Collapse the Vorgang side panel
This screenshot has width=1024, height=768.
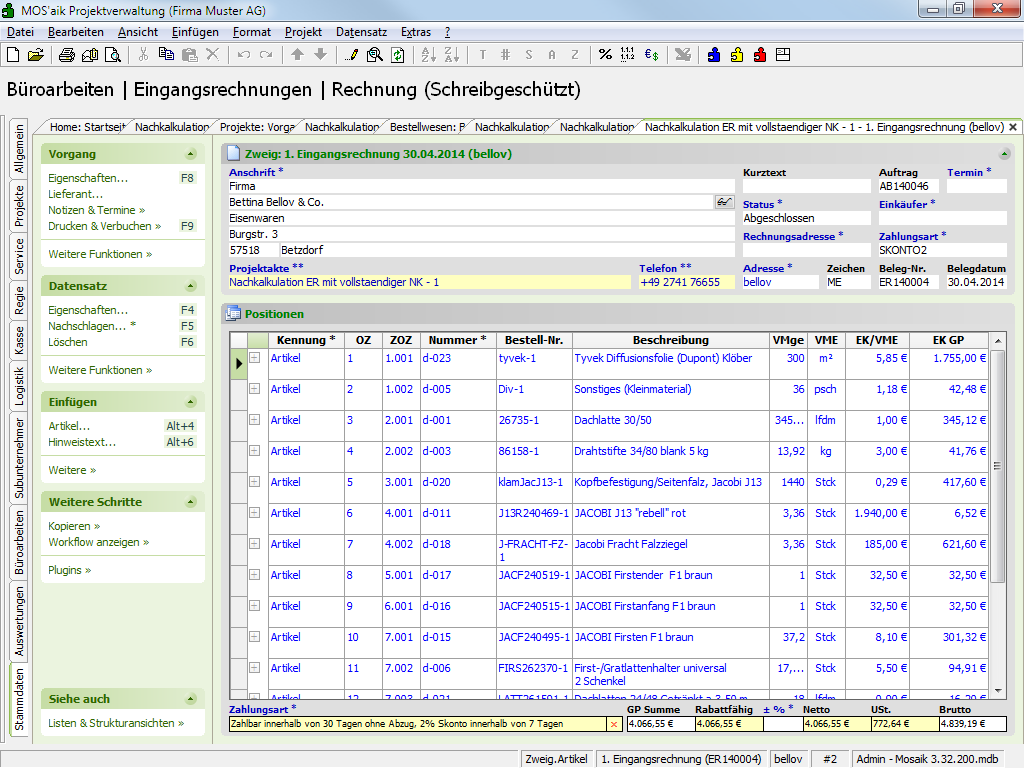(x=191, y=154)
